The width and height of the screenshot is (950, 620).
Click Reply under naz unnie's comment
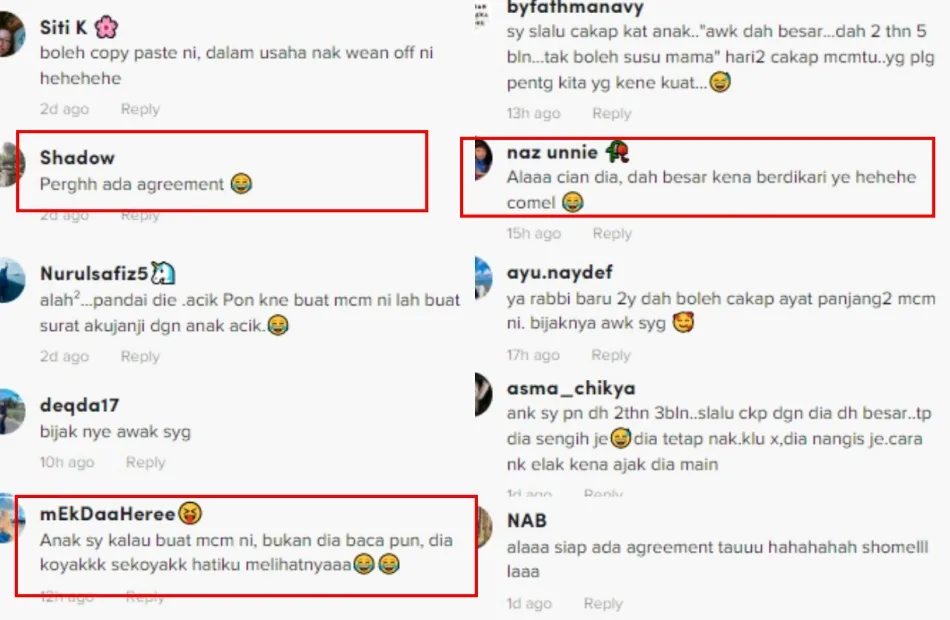point(612,233)
